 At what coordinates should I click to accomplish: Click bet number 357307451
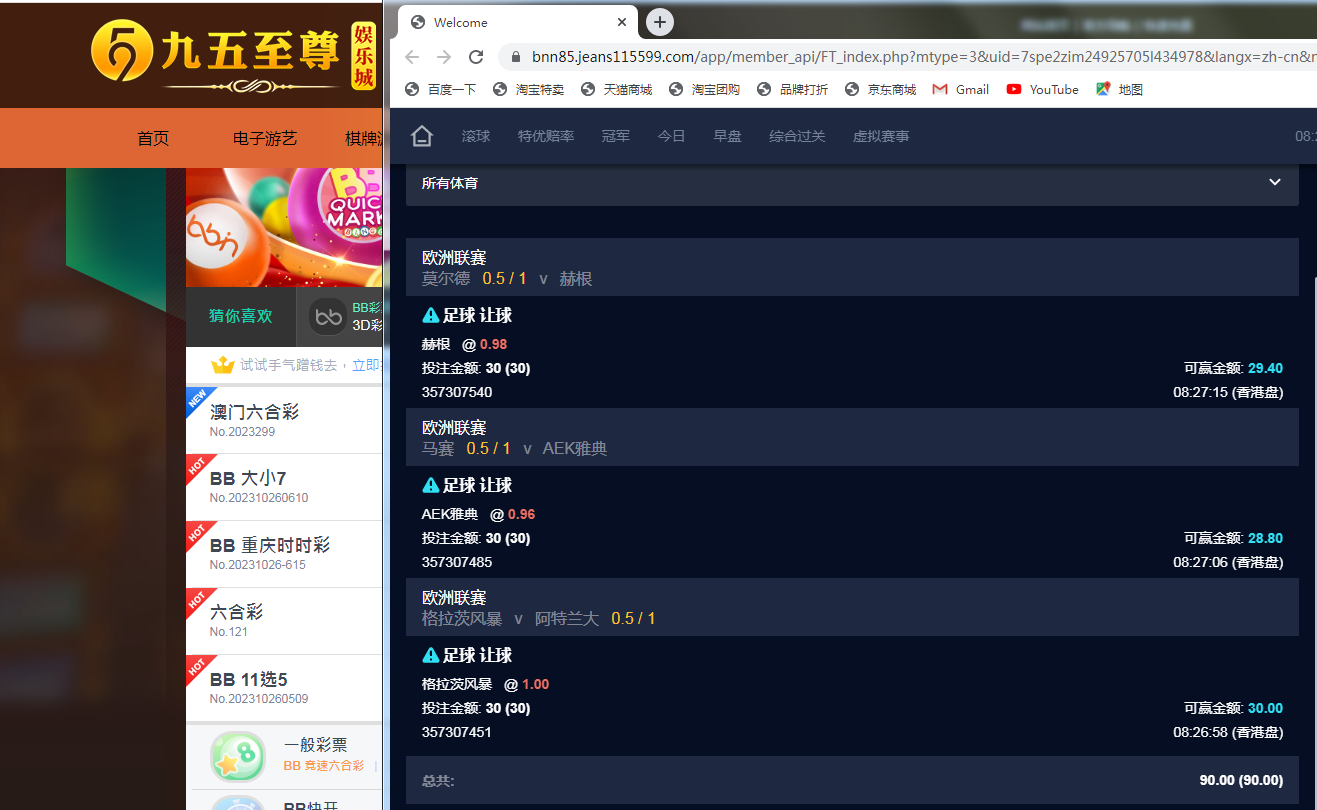coord(457,732)
